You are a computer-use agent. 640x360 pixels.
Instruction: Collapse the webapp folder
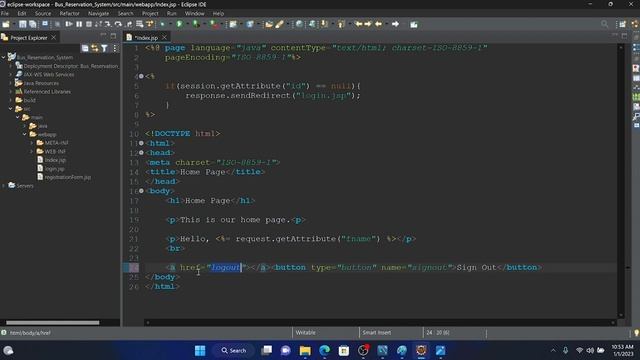click(24, 134)
